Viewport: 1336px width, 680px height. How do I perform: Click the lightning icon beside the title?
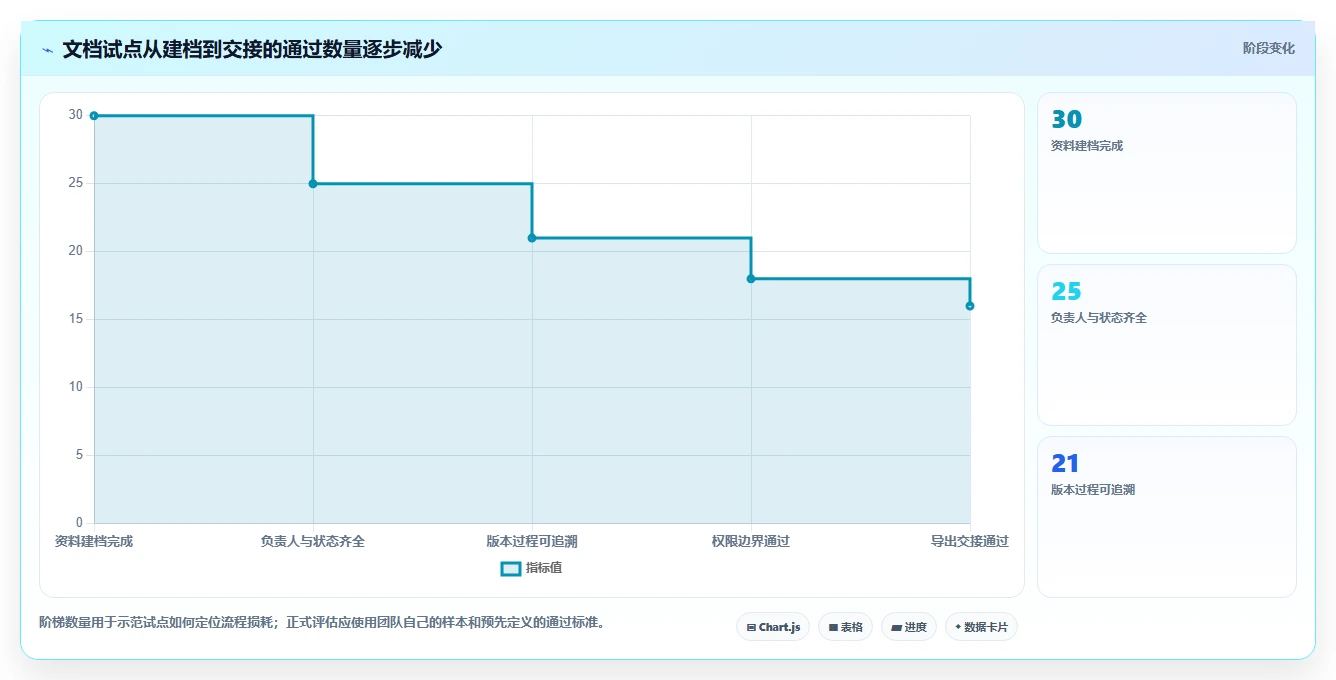pos(47,49)
